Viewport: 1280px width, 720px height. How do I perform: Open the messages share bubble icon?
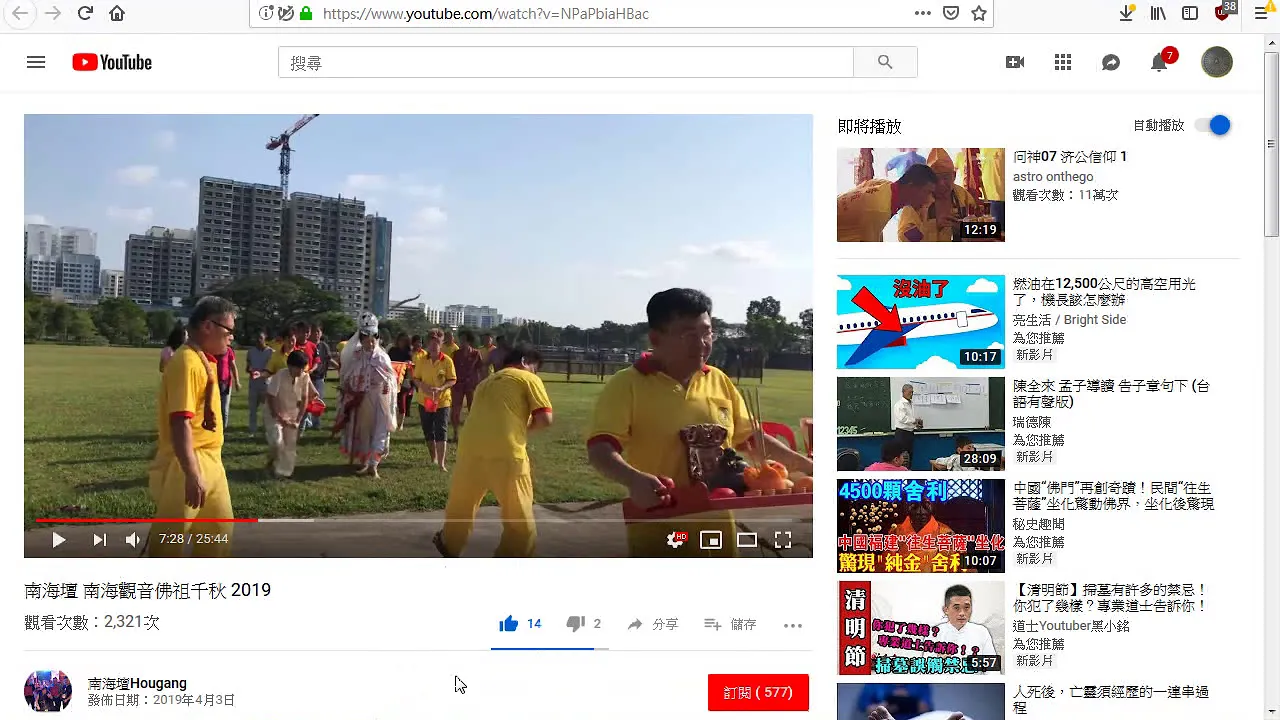[1111, 62]
